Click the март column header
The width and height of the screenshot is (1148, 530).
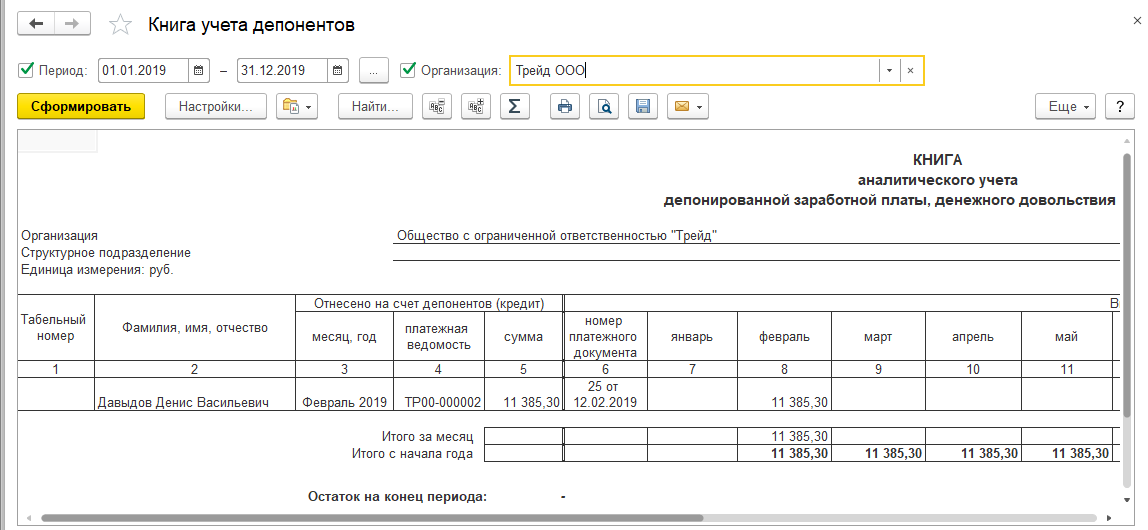[879, 337]
